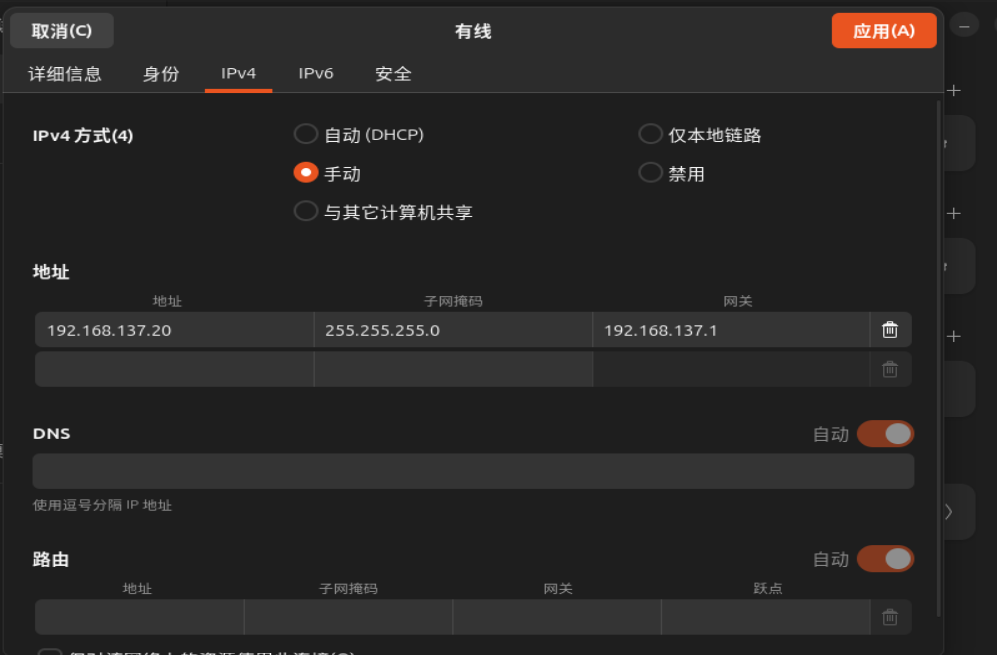Screen dimensions: 997x655
Task: Click the 192.168.137.20 address field
Action: (174, 329)
